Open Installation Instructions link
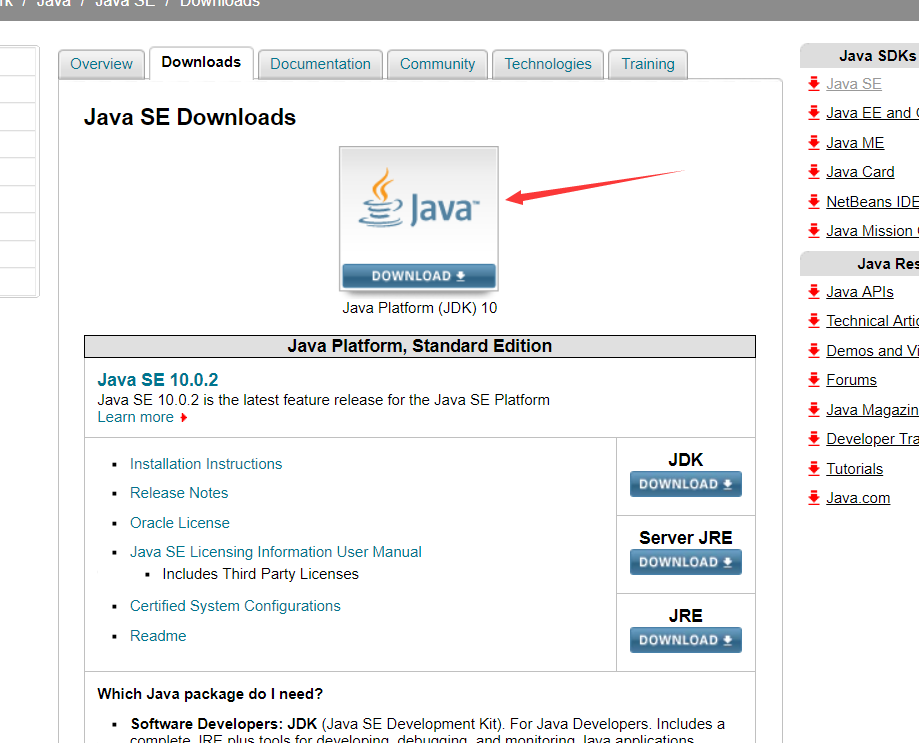 (x=206, y=464)
